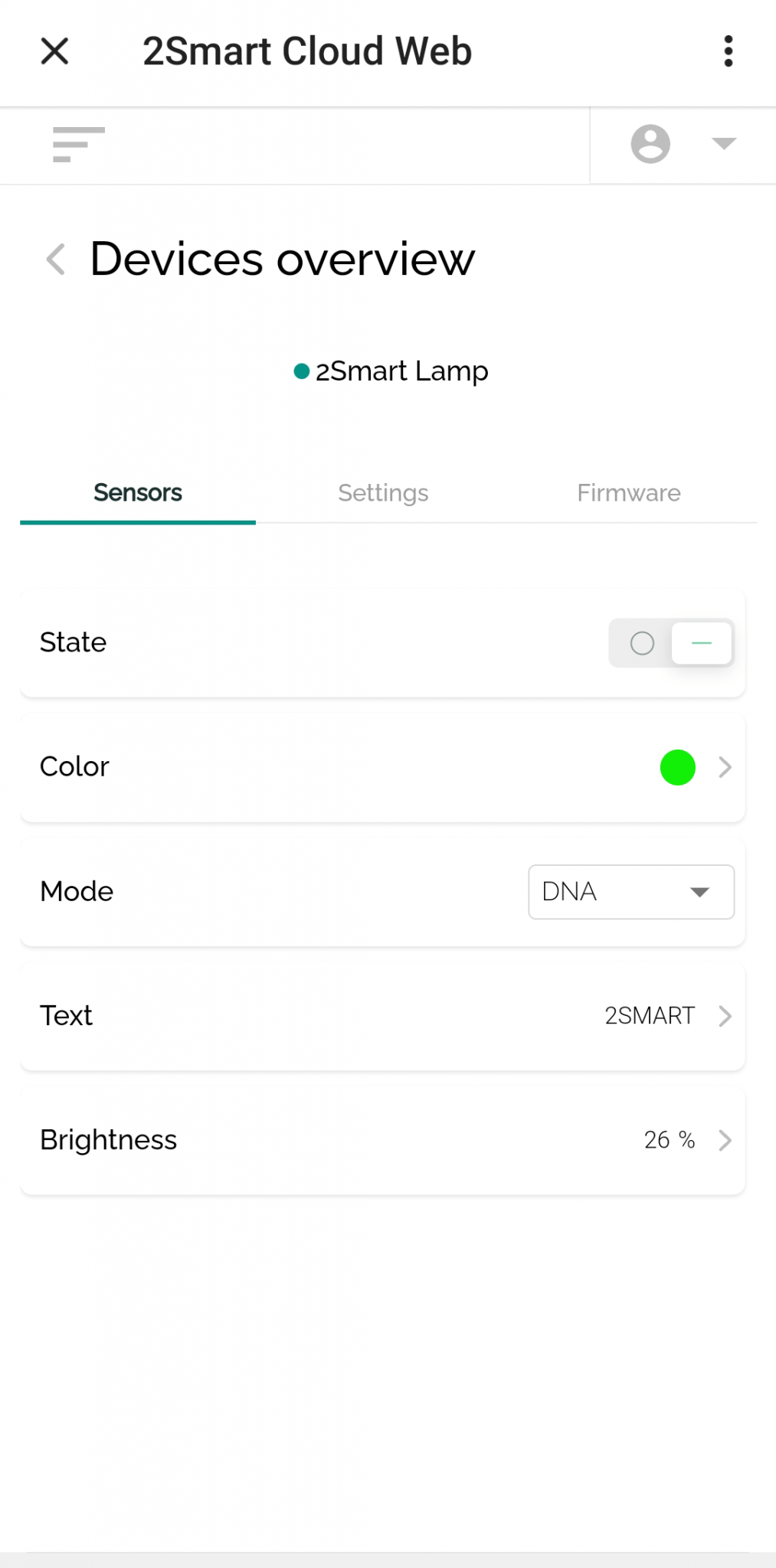Open the 2Smart Lamp device link
Image resolution: width=776 pixels, height=1568 pixels.
pyautogui.click(x=401, y=371)
